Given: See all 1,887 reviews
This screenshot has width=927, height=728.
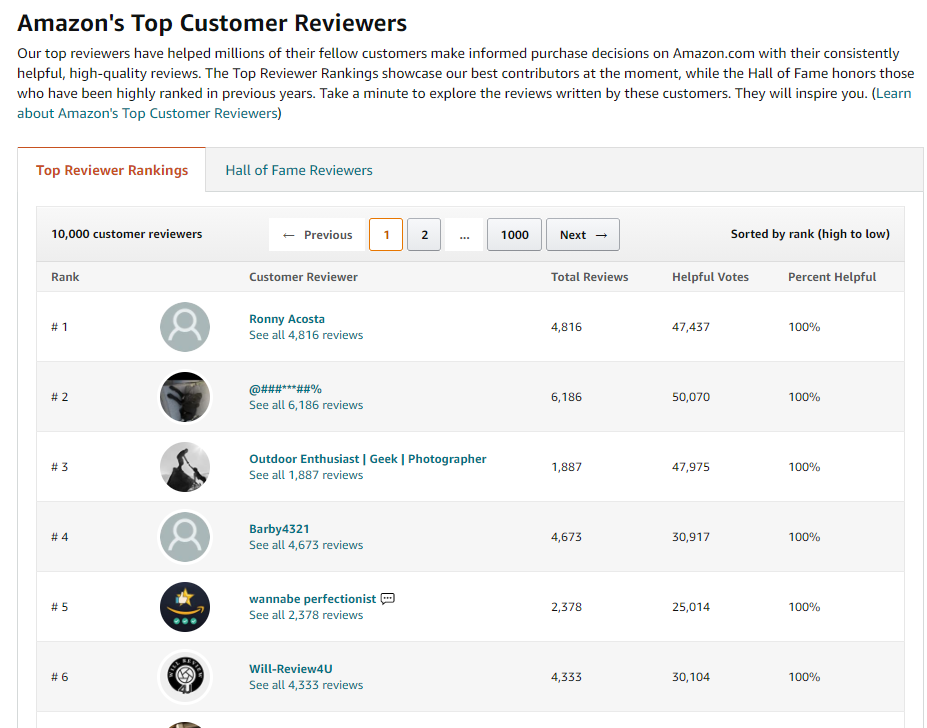Looking at the screenshot, I should click(306, 475).
